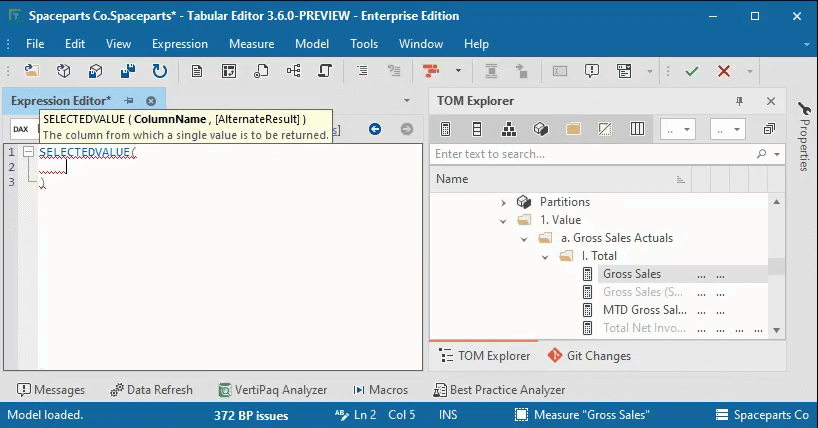Open model from database cube icon

coord(64,70)
